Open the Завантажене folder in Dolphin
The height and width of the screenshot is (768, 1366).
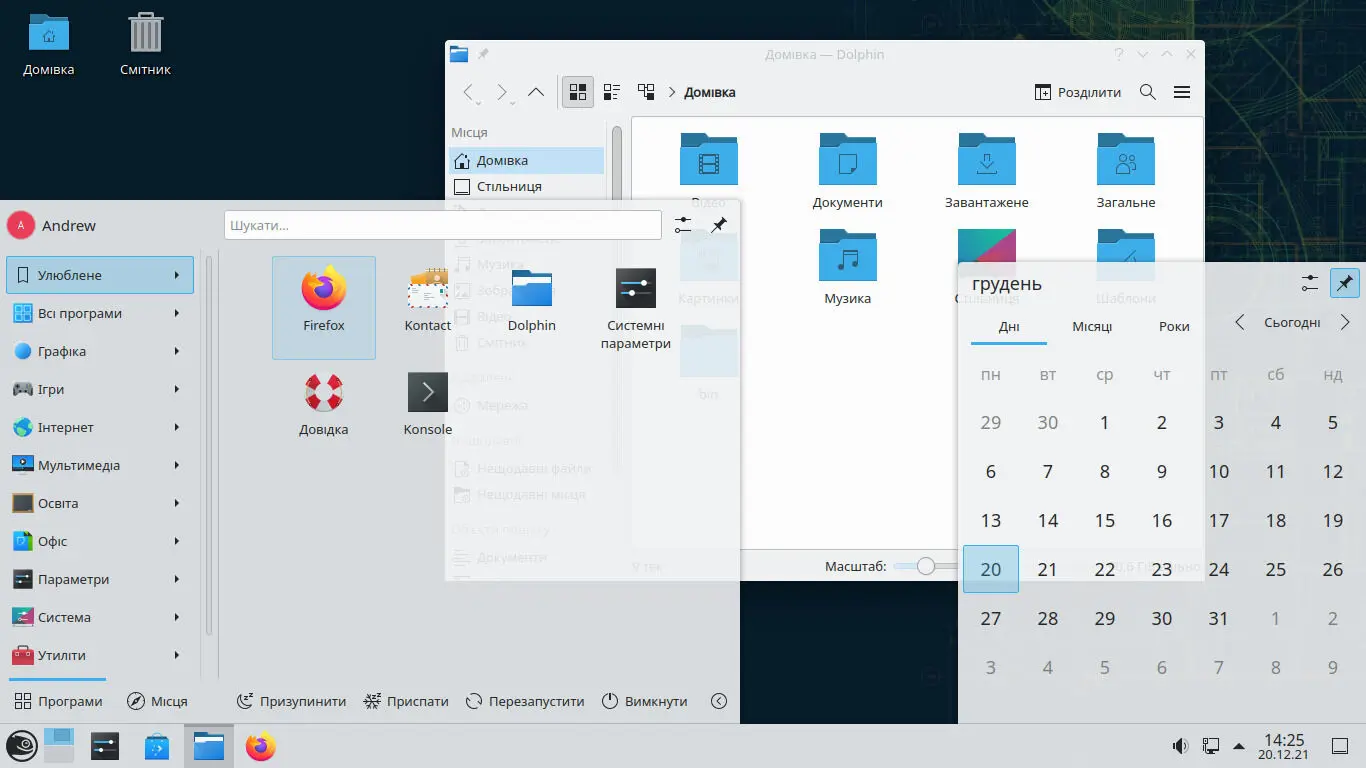(987, 170)
